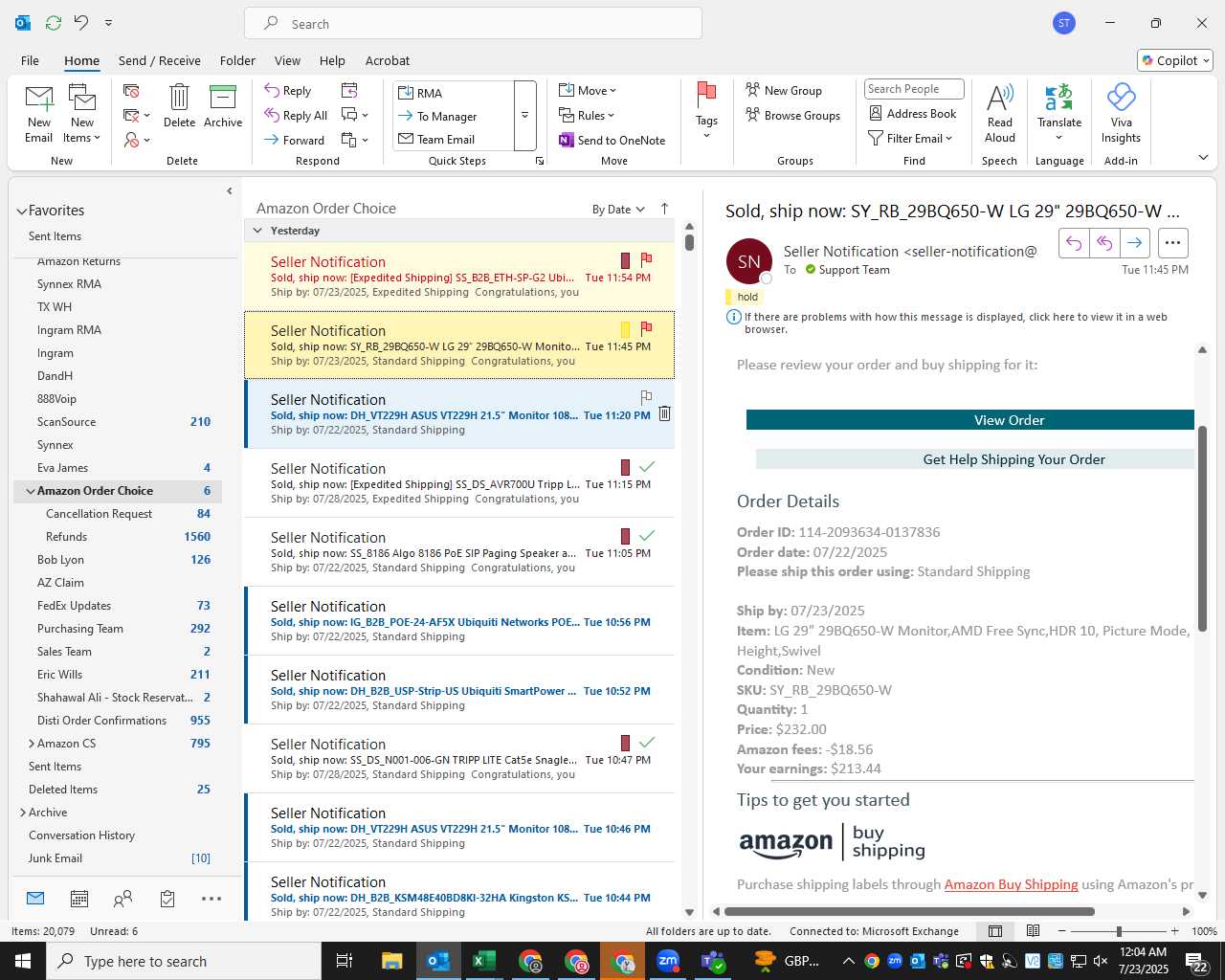Viewport: 1225px width, 980px height.
Task: Click forward arrow in reading pane
Action: (x=1134, y=243)
